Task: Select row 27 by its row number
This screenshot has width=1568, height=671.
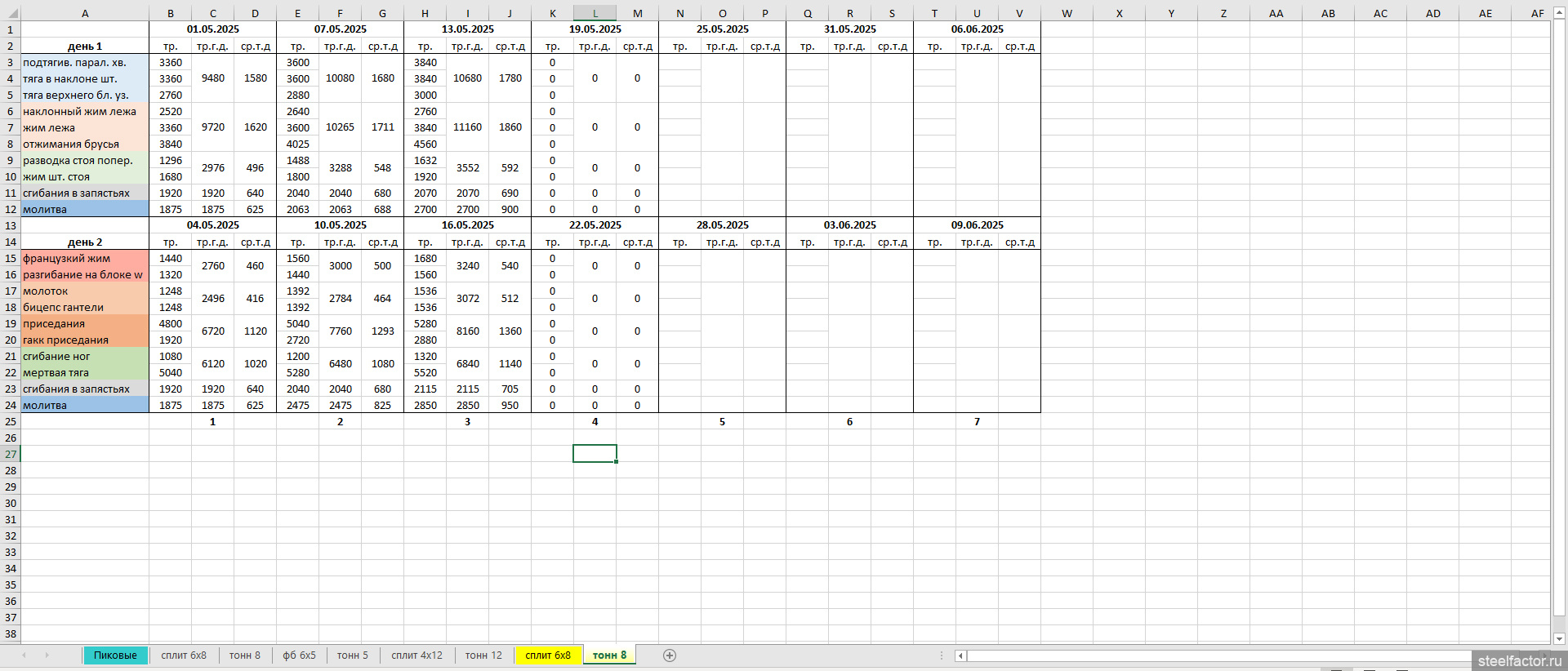Action: (x=11, y=454)
